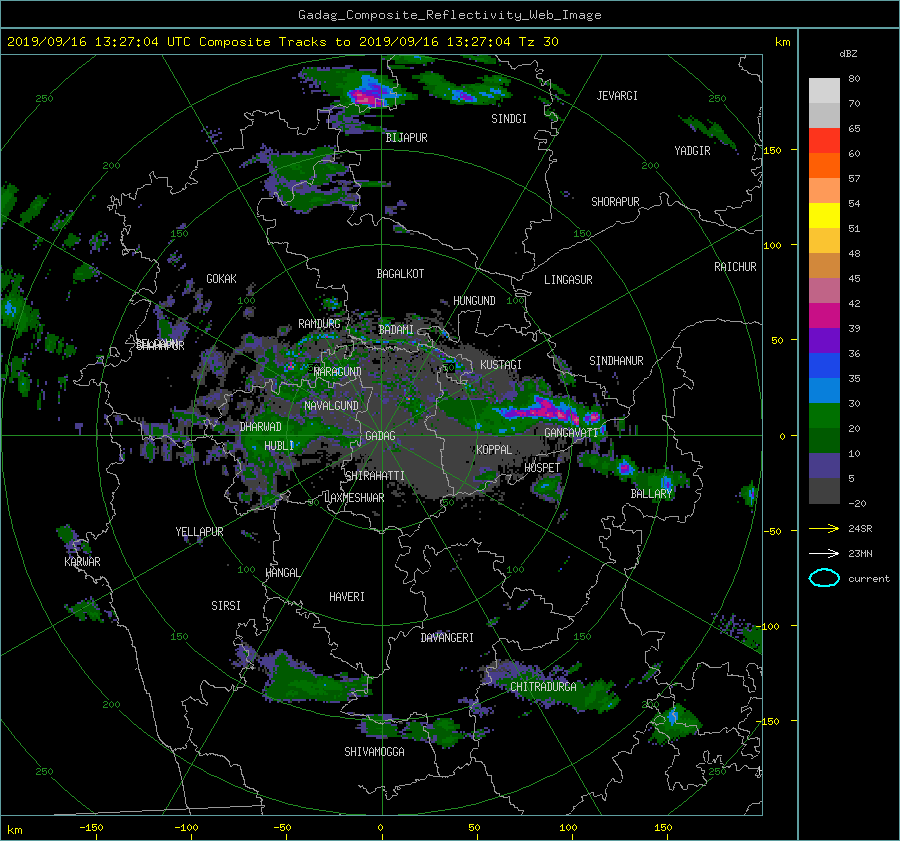The width and height of the screenshot is (900, 841).
Task: Click the BAGALKOT city label
Action: click(x=400, y=274)
